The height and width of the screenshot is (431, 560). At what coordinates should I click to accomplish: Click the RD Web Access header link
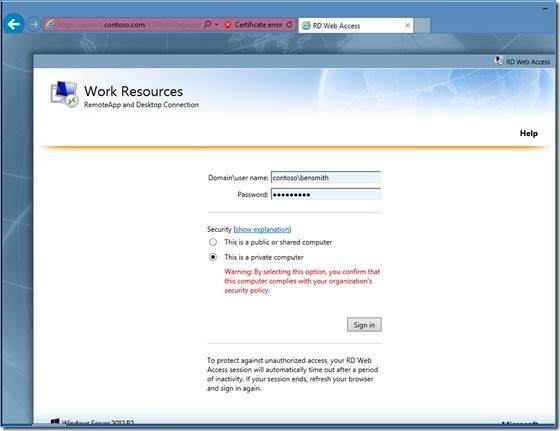[528, 62]
